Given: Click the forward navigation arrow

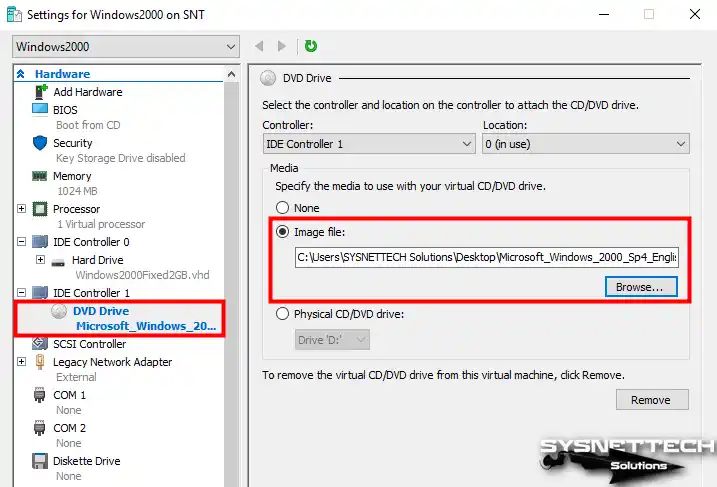Looking at the screenshot, I should tap(282, 46).
